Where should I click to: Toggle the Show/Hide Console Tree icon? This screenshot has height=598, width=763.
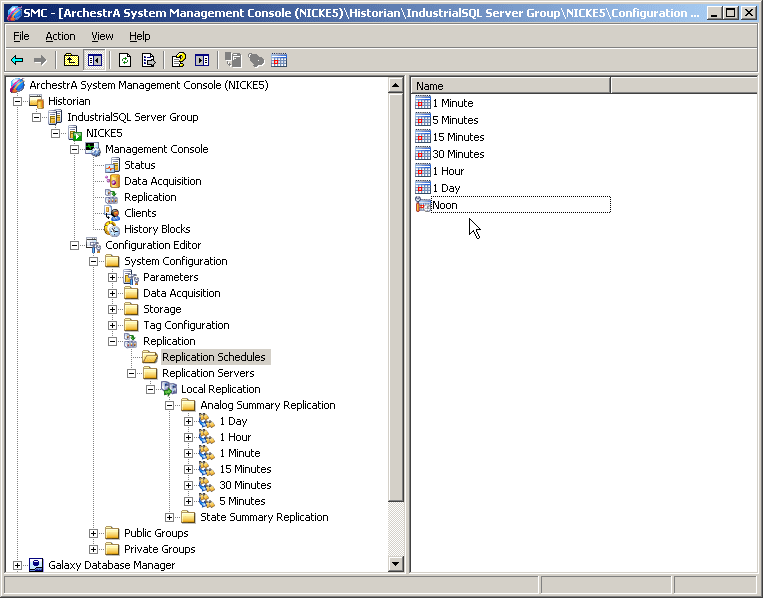[x=95, y=60]
